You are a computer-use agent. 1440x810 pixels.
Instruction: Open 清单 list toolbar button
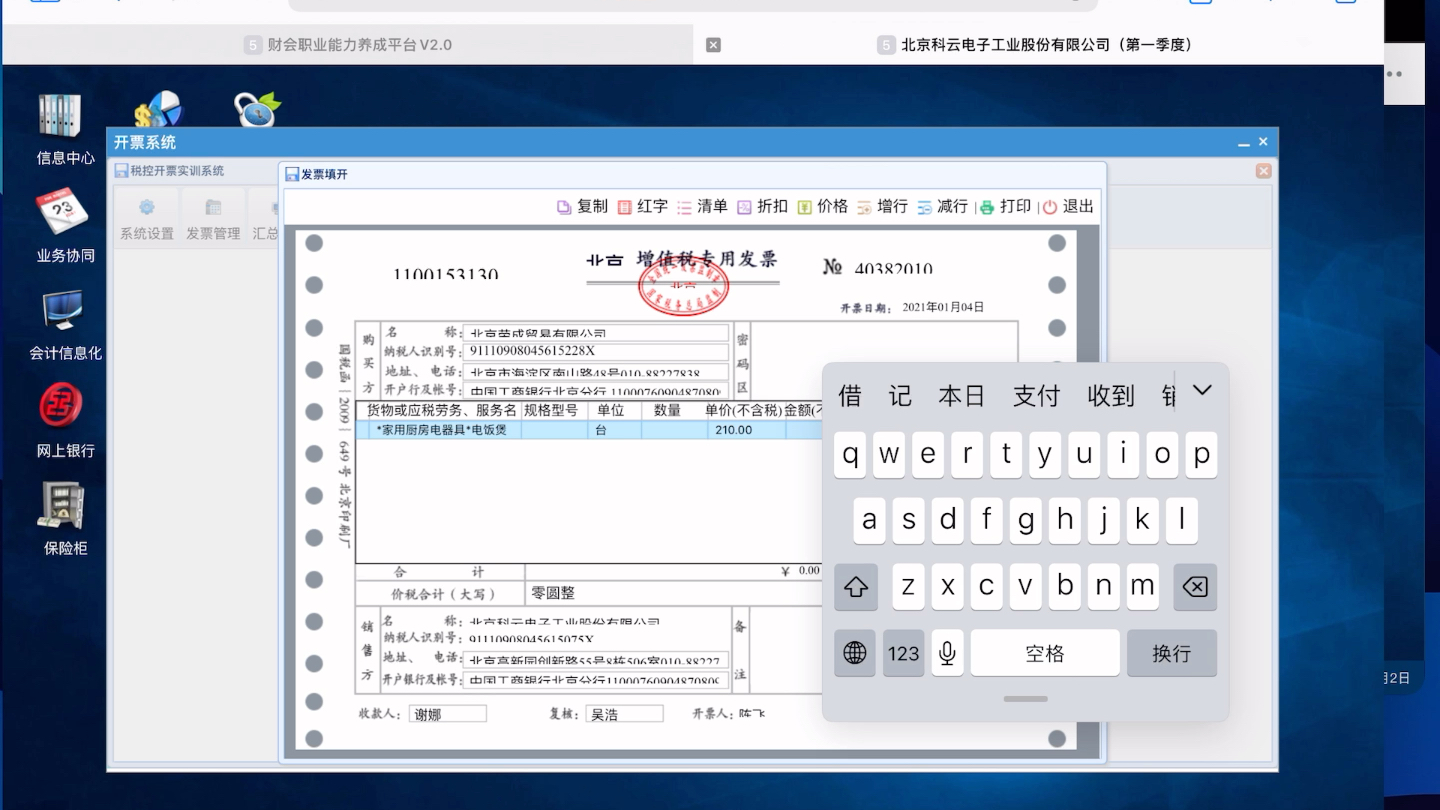(x=702, y=207)
